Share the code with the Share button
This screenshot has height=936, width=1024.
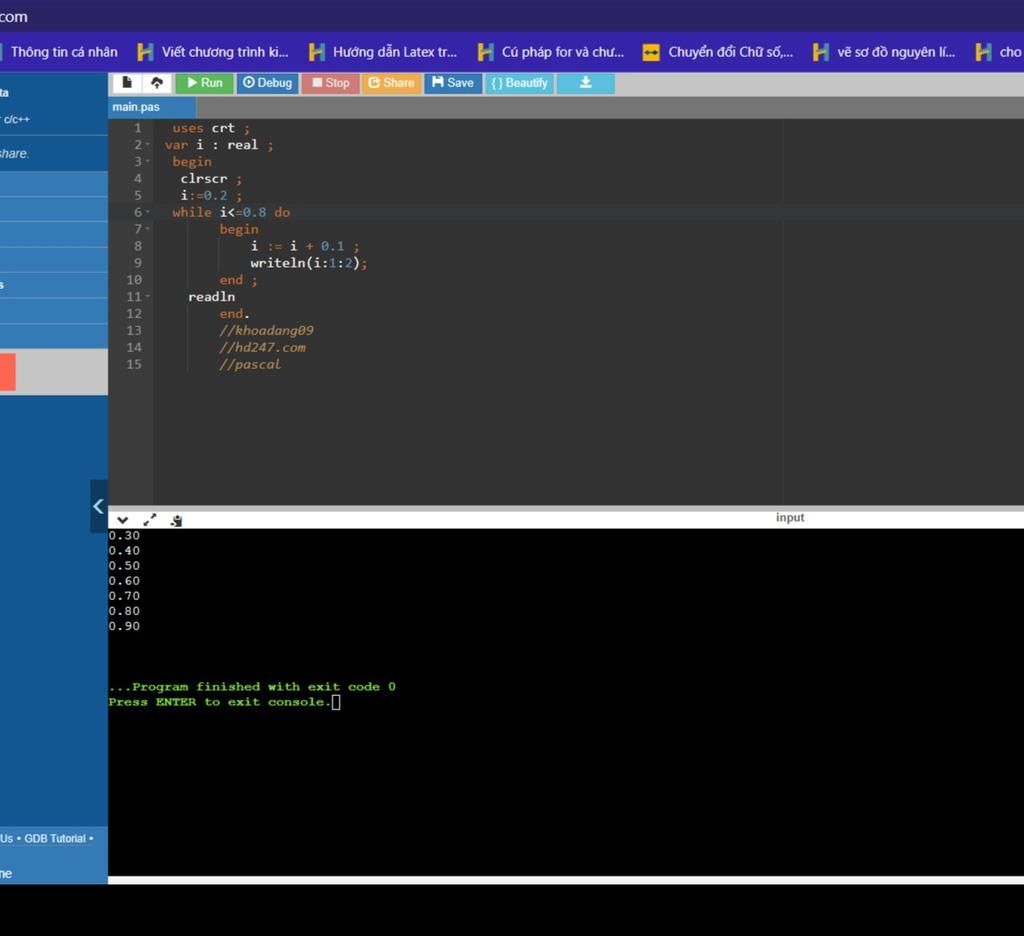(x=391, y=83)
